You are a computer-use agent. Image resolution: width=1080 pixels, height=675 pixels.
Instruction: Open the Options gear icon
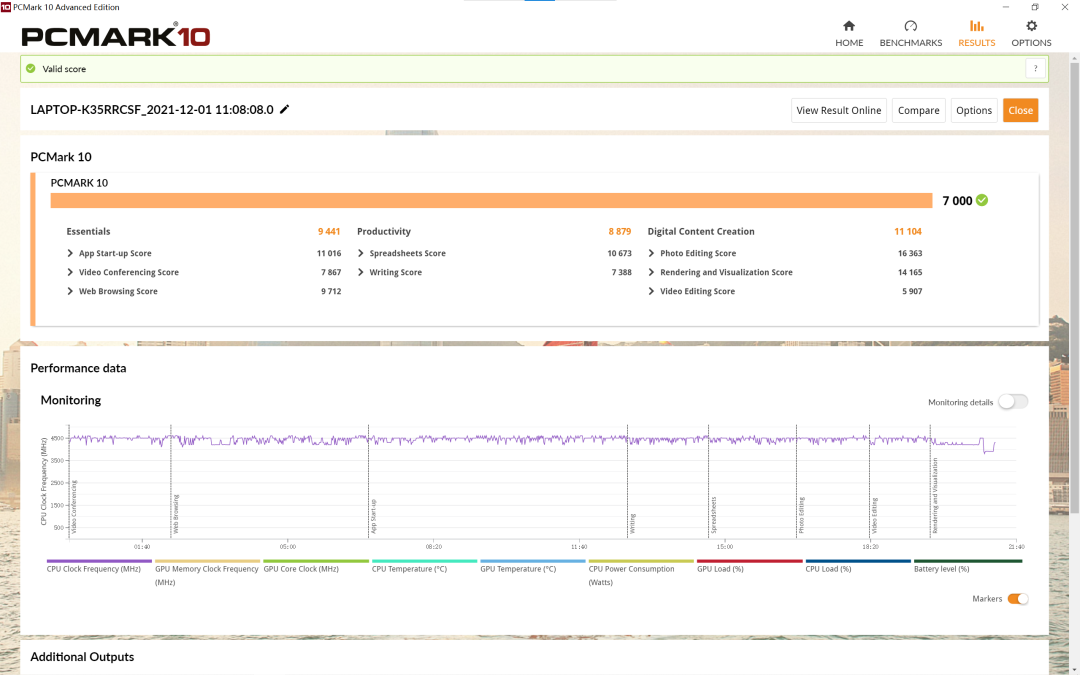click(1031, 26)
